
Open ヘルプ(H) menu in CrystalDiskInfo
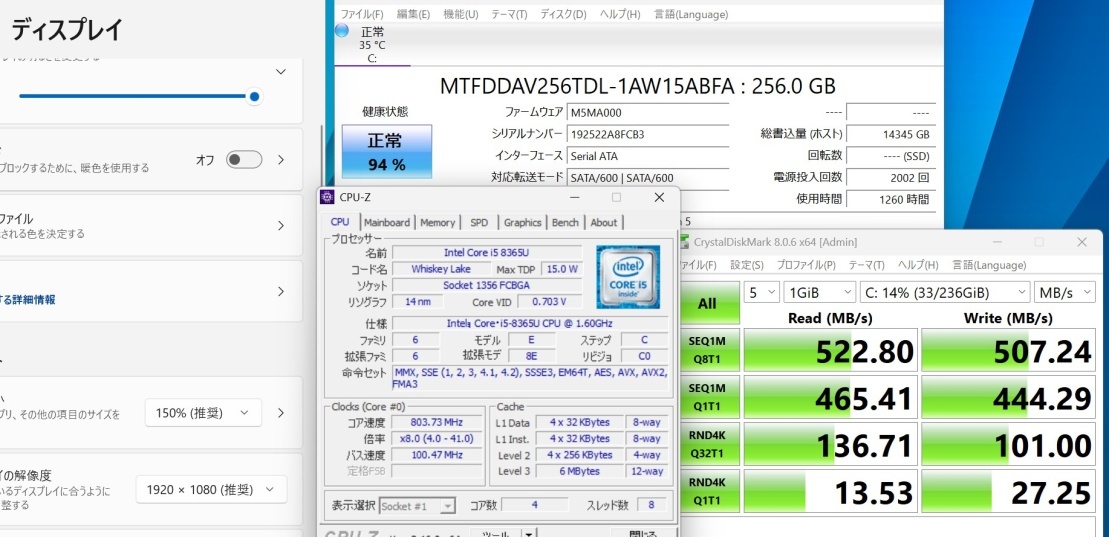click(620, 14)
